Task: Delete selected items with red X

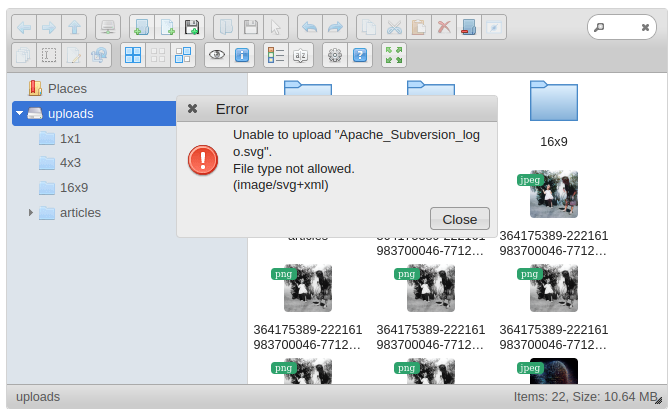Action: click(x=444, y=27)
